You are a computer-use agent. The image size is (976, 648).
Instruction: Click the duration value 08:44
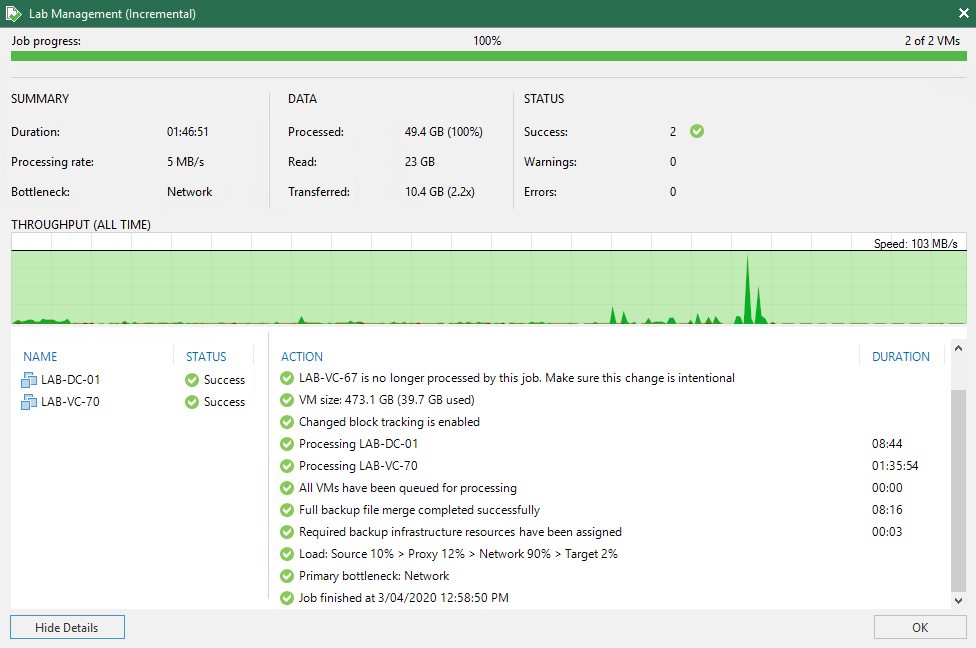[887, 444]
